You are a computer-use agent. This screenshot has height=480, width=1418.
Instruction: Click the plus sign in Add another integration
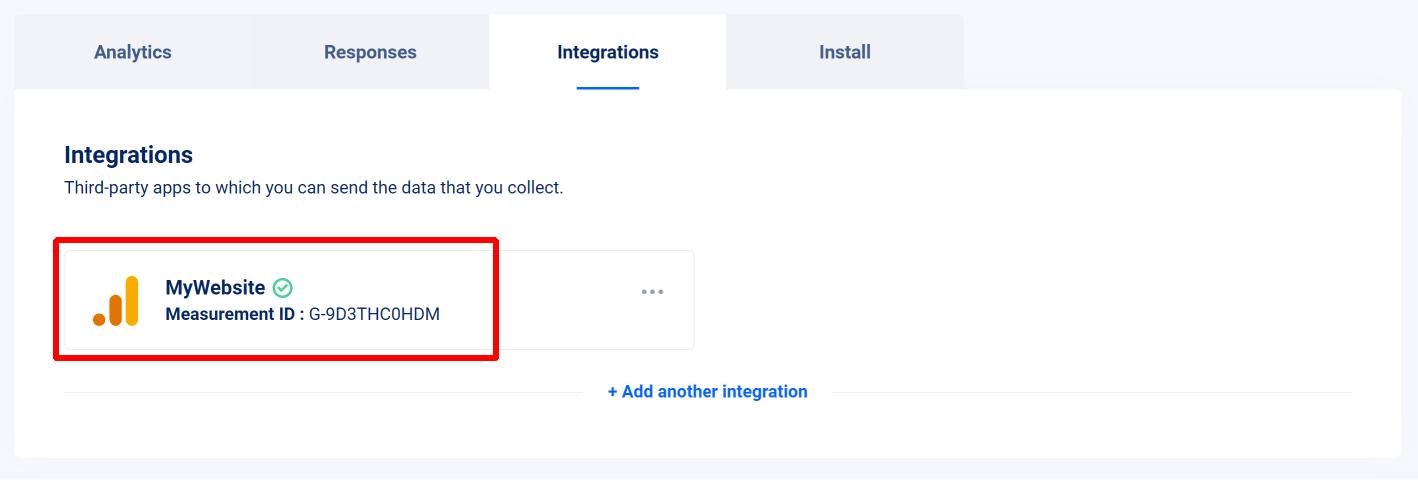(613, 392)
